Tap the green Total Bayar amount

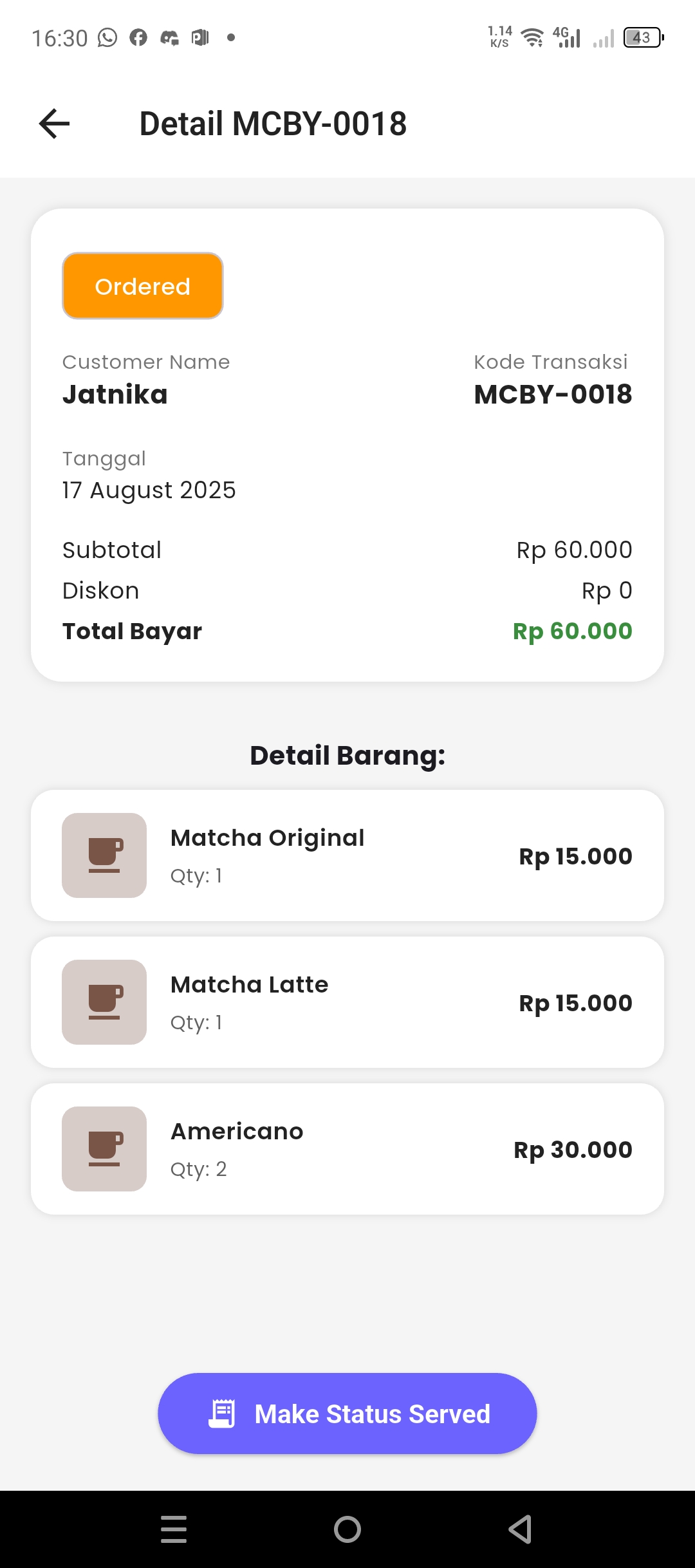(x=572, y=631)
